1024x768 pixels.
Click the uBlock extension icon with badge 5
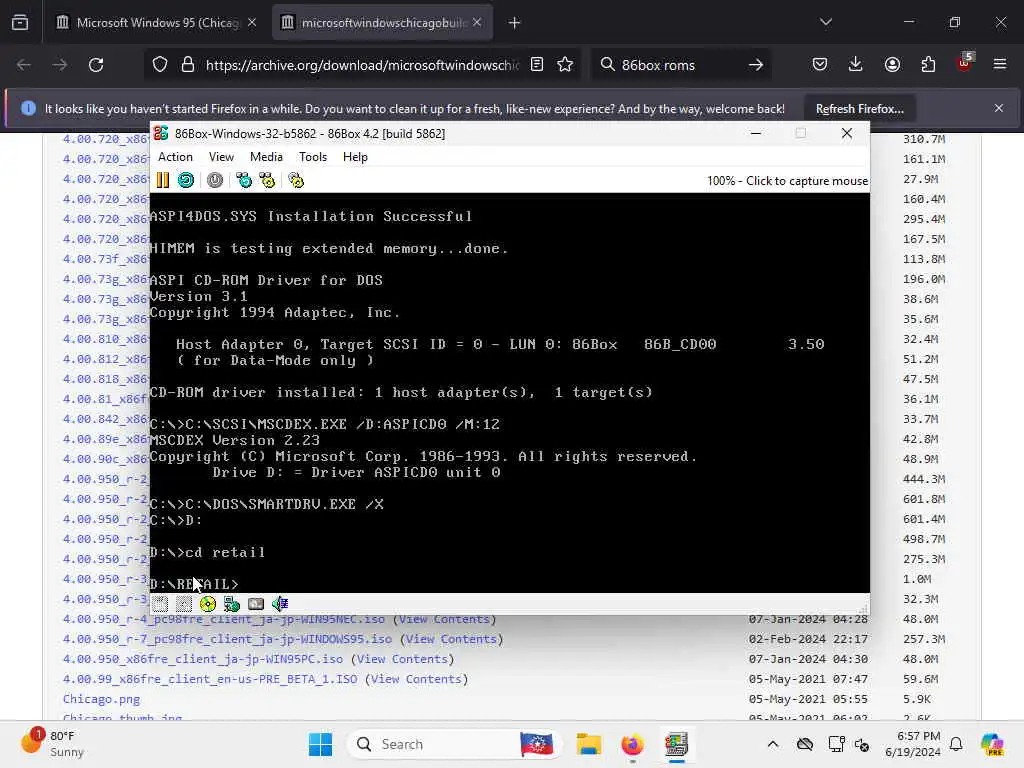(x=965, y=63)
